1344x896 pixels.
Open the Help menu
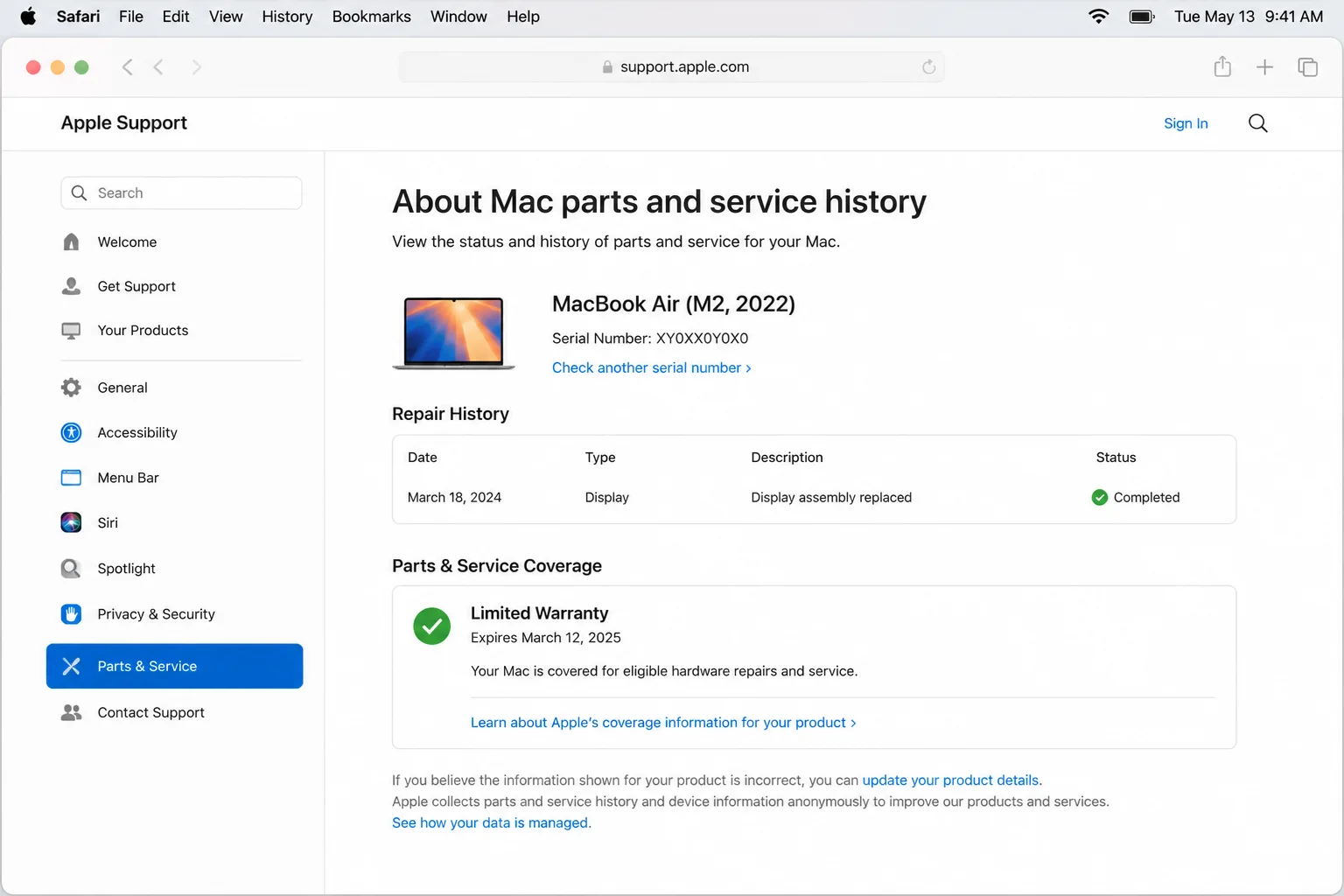click(523, 17)
